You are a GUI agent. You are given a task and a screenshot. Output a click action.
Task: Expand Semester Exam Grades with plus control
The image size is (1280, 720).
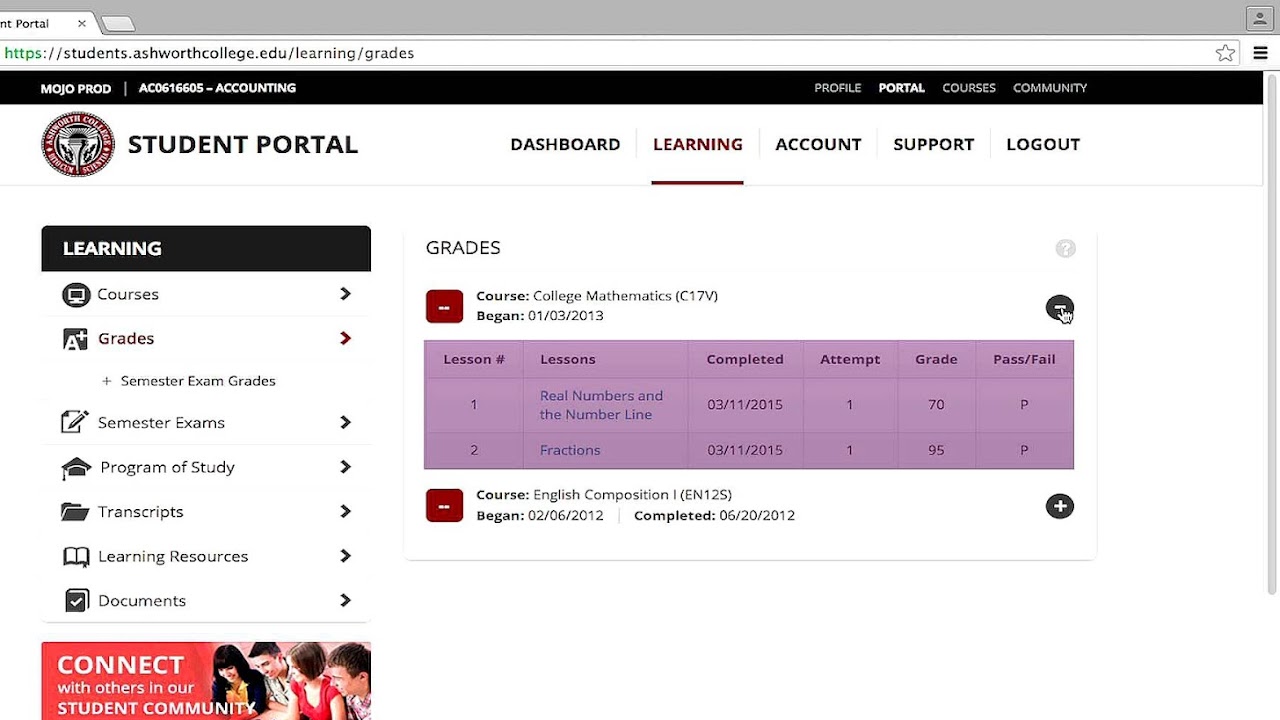click(105, 381)
